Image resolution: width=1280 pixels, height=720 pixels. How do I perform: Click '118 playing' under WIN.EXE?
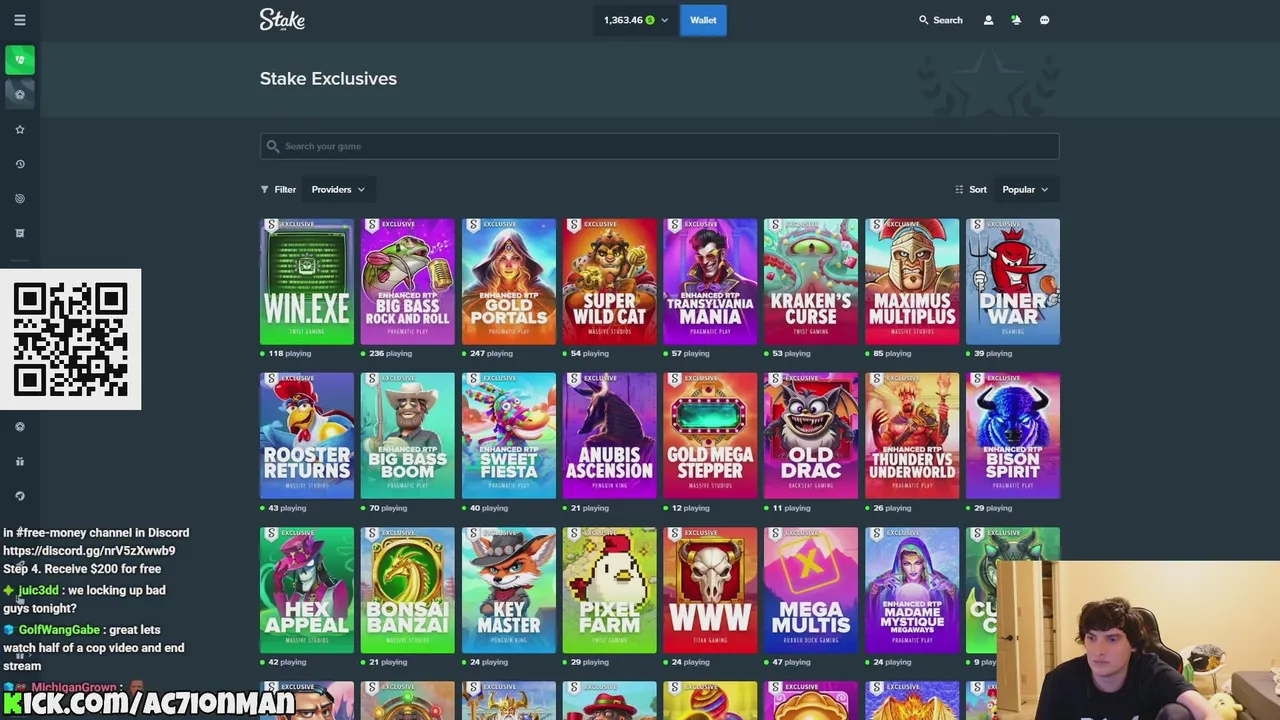290,353
